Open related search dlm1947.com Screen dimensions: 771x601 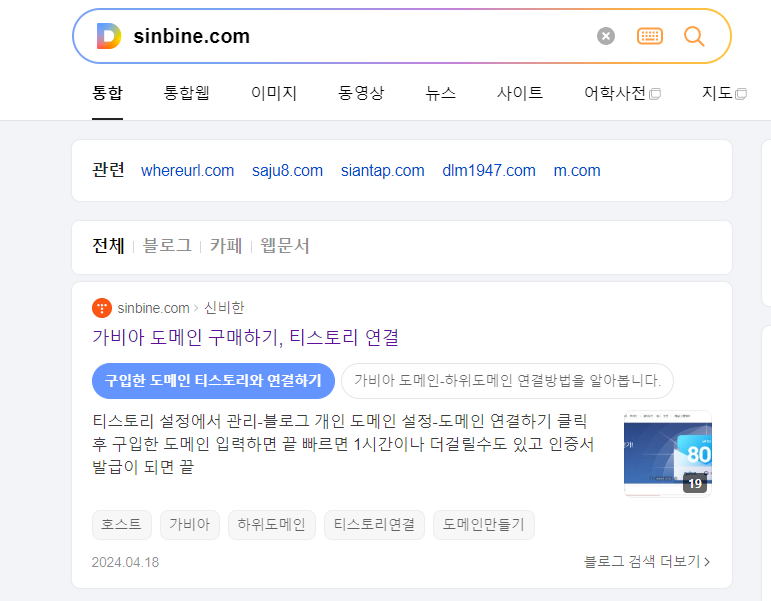(489, 171)
